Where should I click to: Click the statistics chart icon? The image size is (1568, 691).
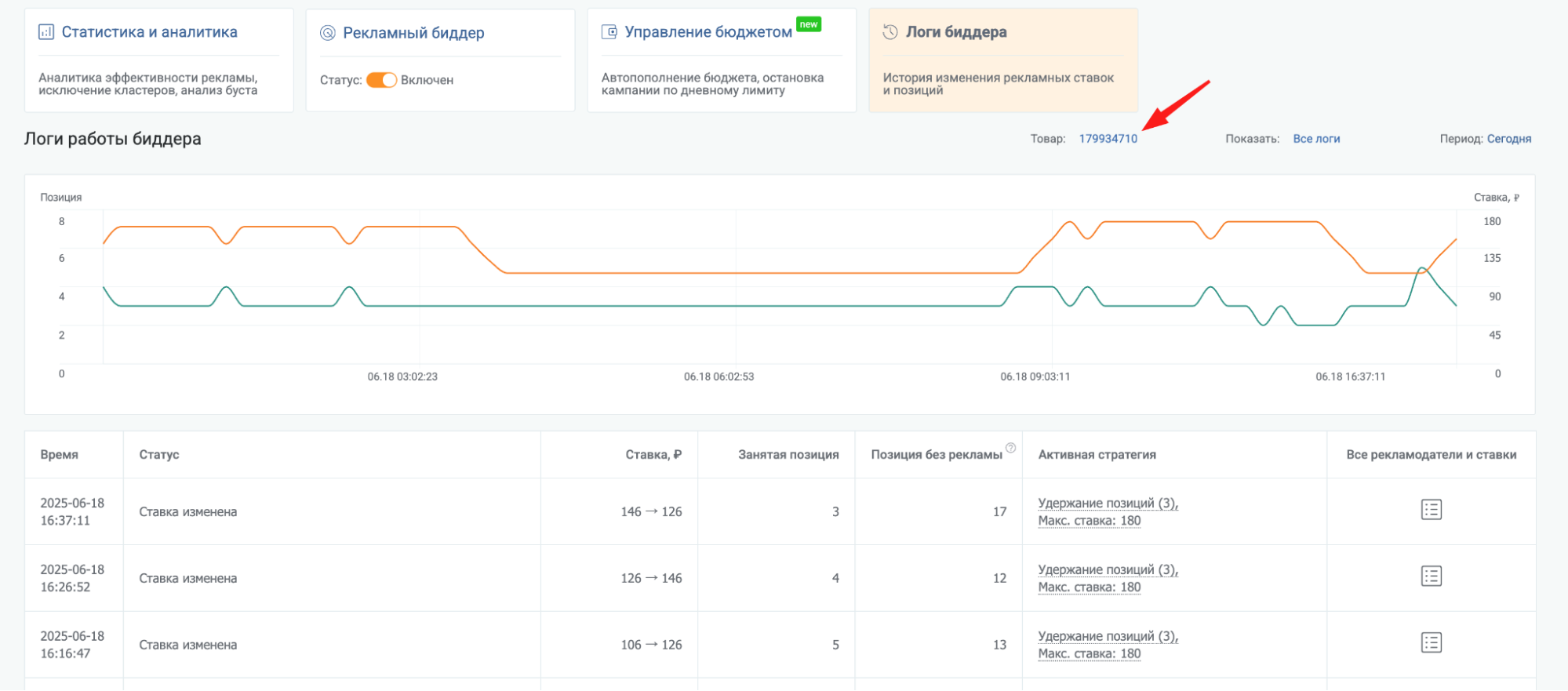(x=46, y=32)
